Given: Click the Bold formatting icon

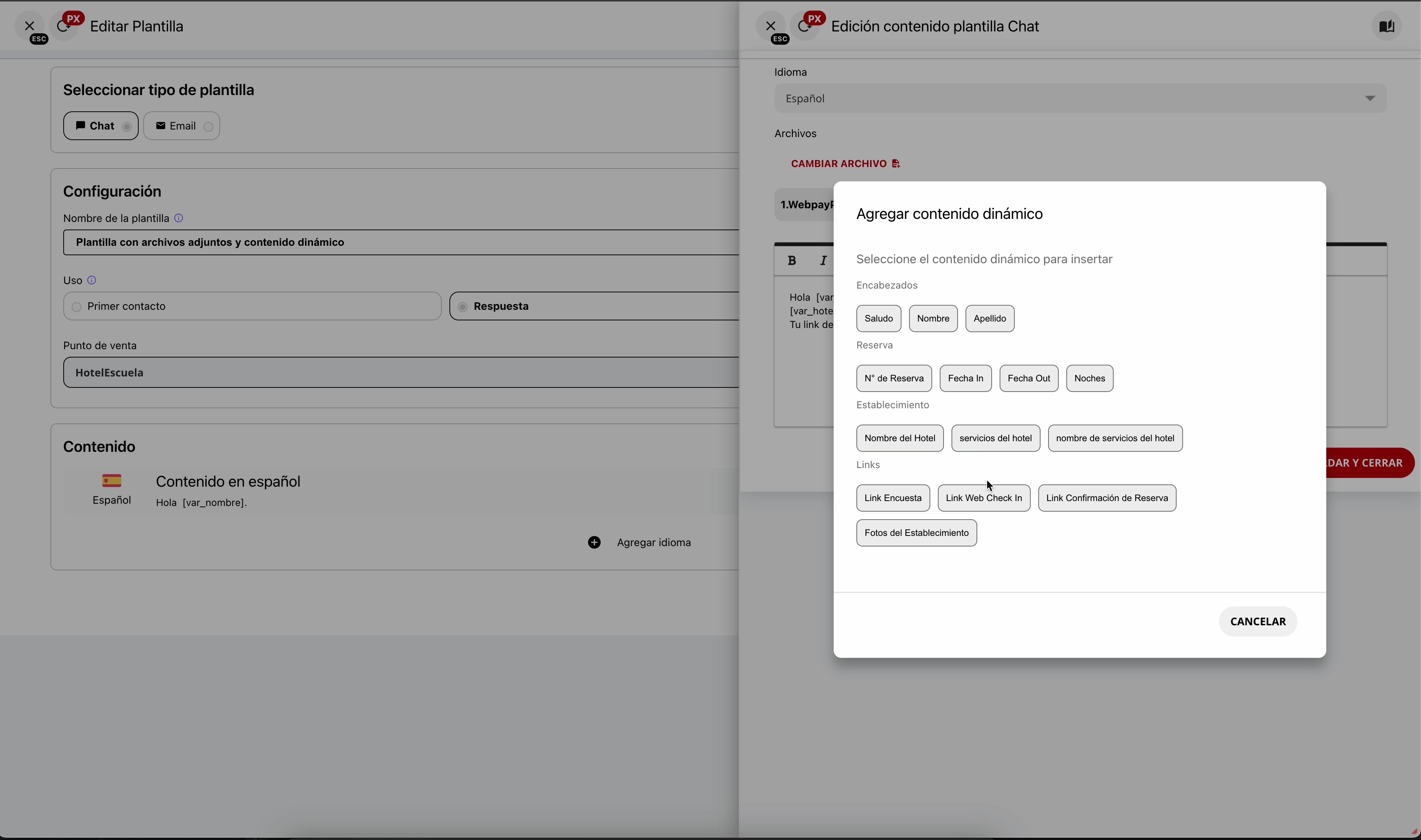Looking at the screenshot, I should [x=792, y=261].
